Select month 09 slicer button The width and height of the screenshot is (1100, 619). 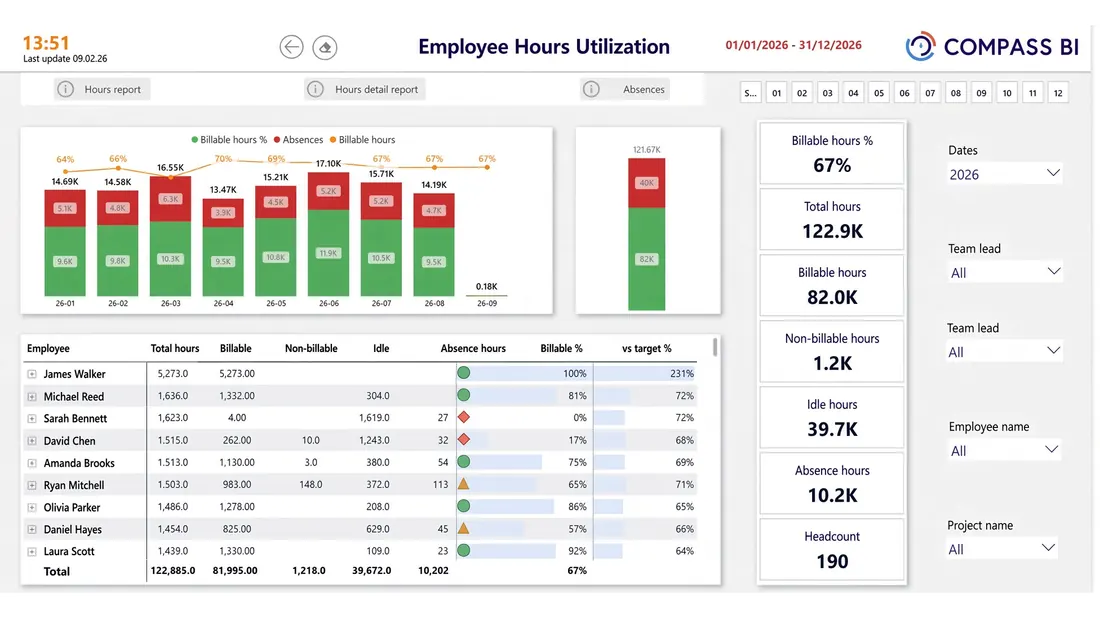[x=981, y=93]
